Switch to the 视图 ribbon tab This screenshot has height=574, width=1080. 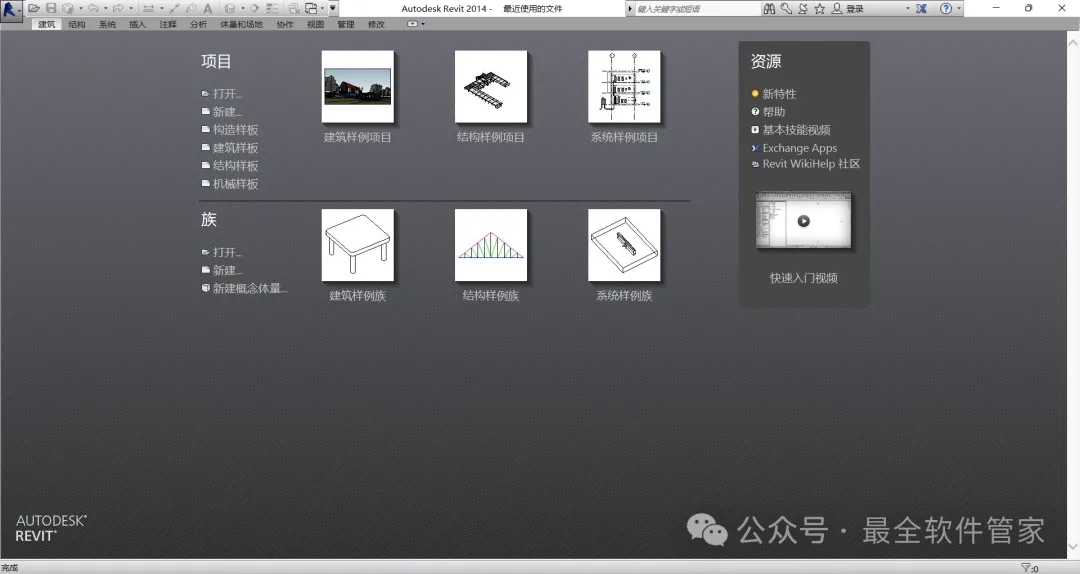coord(315,24)
